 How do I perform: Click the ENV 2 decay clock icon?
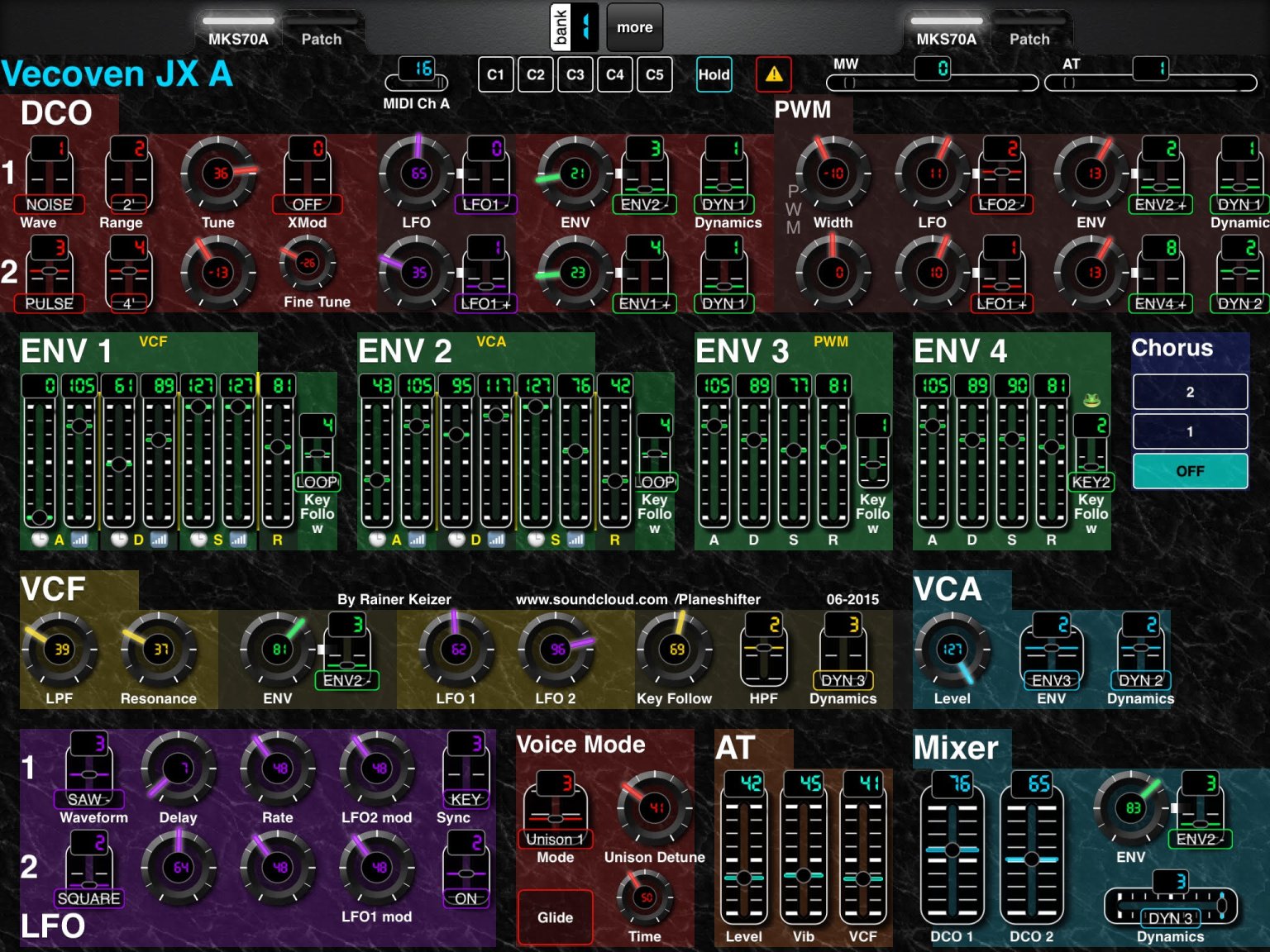456,540
